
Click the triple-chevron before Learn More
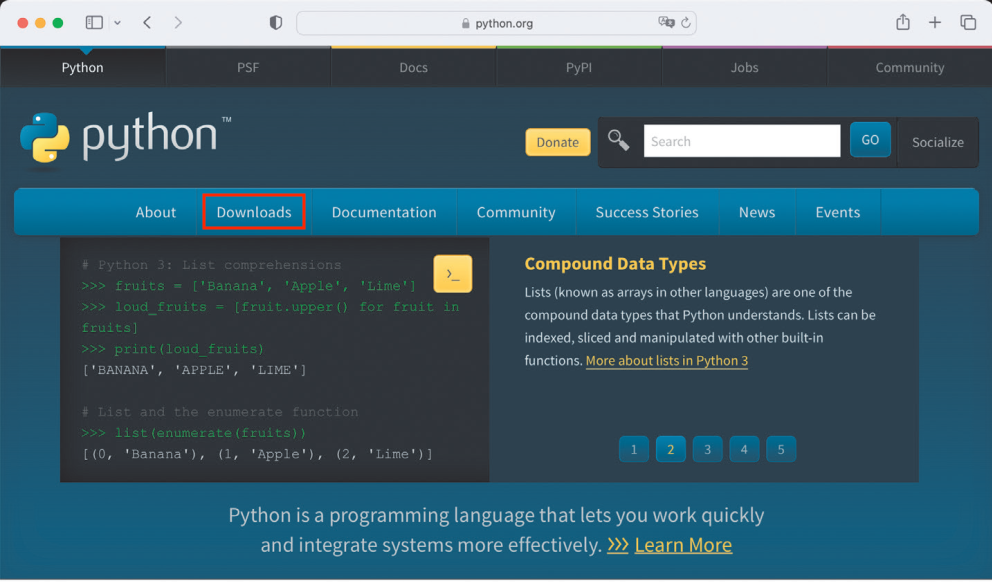pos(617,545)
